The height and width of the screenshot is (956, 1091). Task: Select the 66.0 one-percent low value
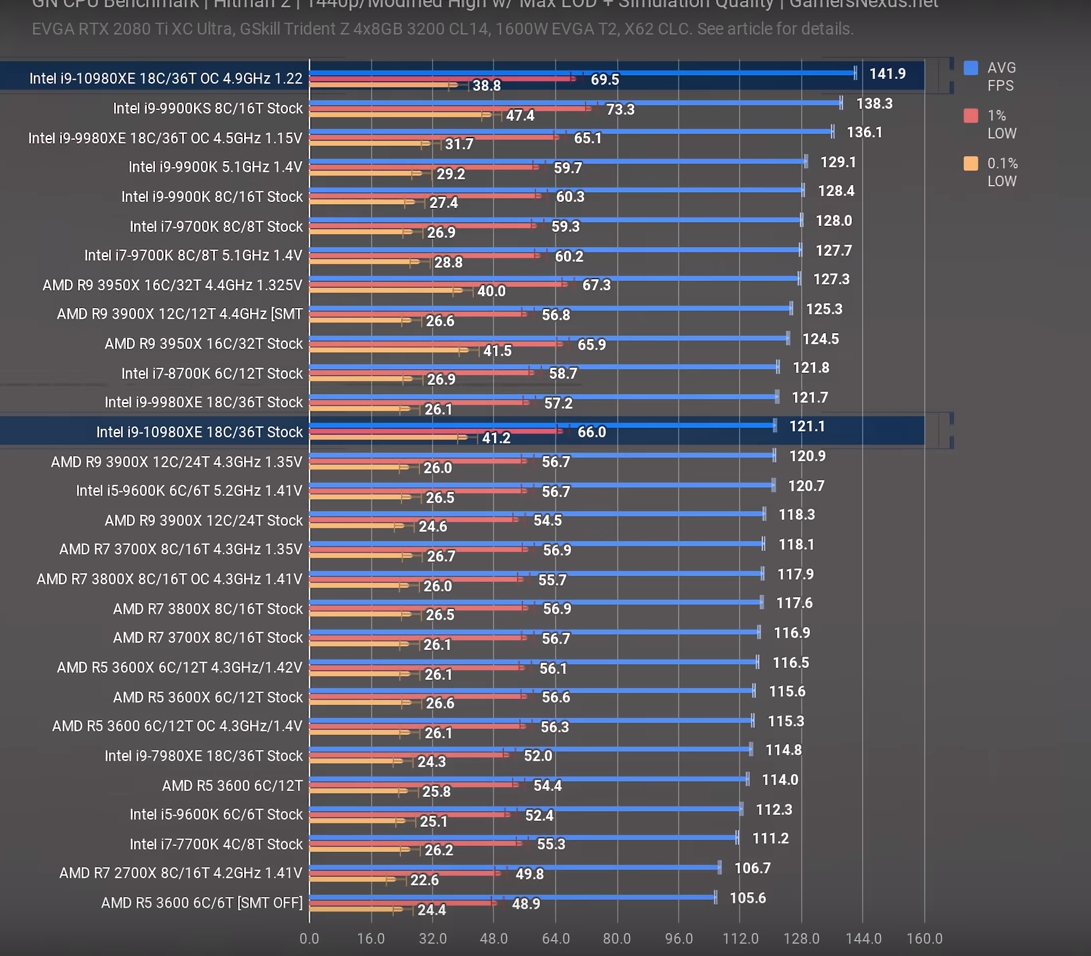click(591, 432)
